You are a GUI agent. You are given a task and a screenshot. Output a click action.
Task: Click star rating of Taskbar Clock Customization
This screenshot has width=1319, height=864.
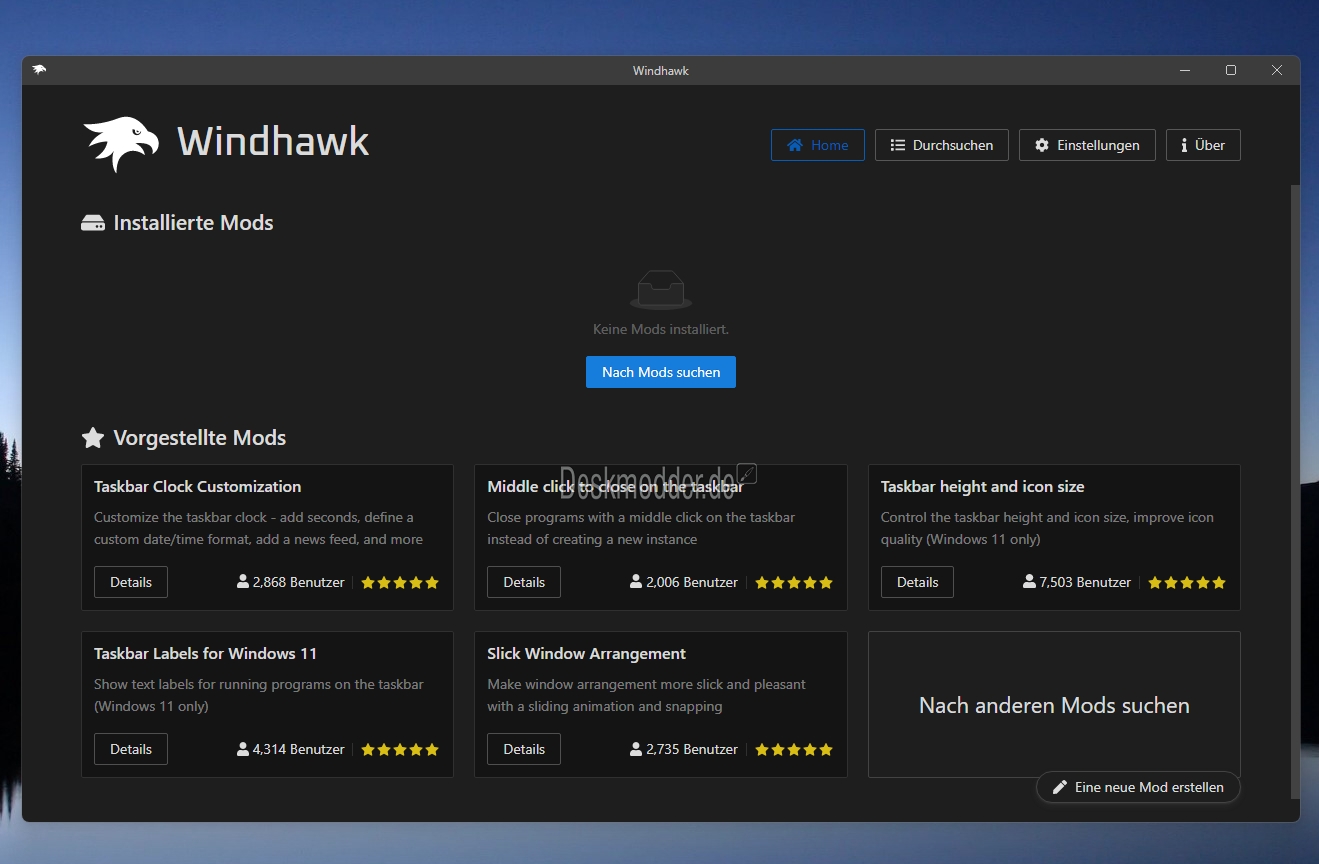click(400, 582)
